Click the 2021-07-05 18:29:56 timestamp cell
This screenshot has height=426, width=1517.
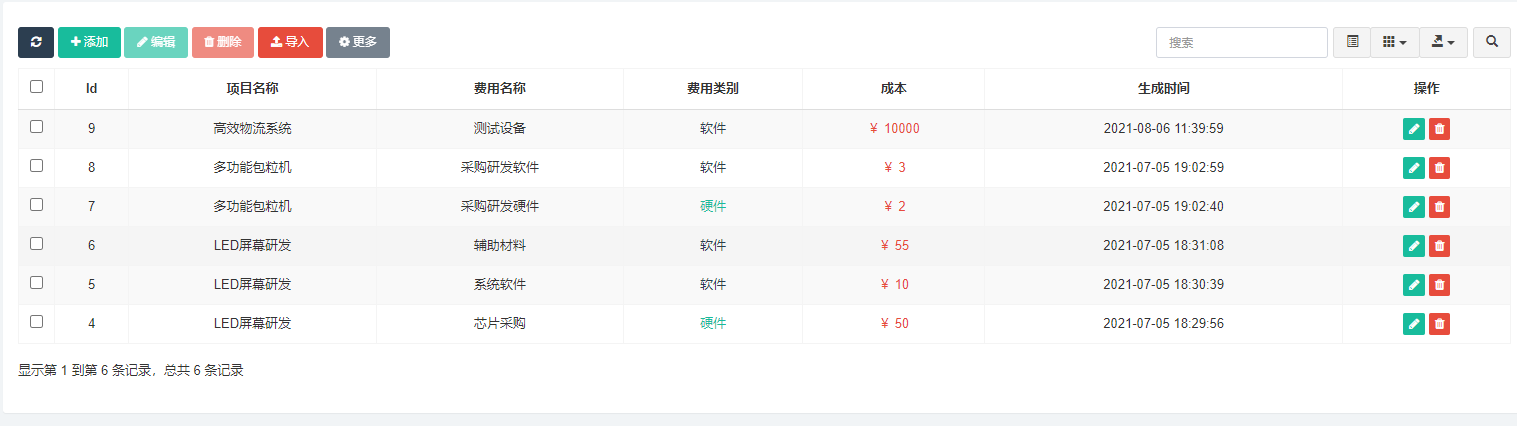(1163, 323)
